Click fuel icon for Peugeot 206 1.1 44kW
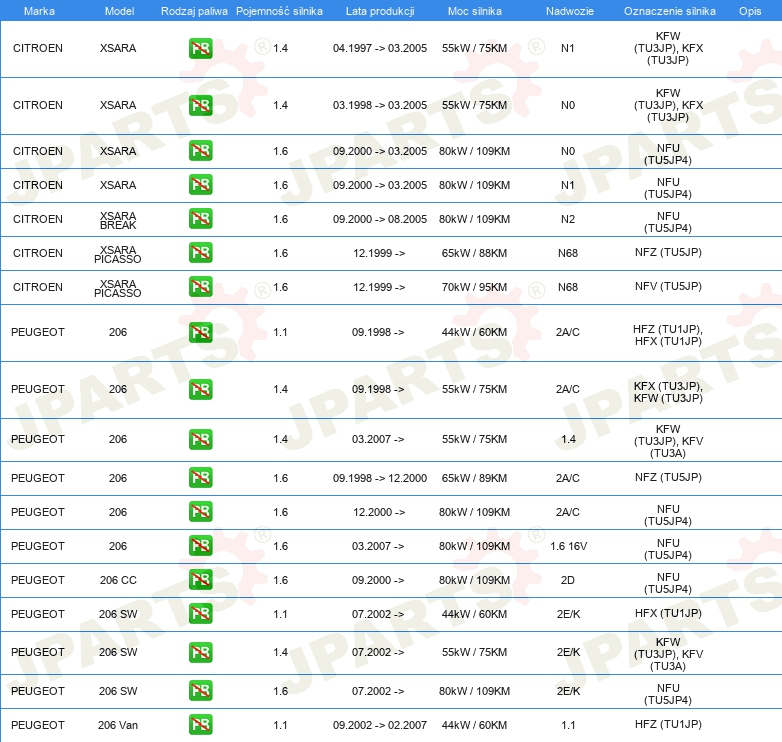Viewport: 782px width, 742px height. tap(200, 332)
